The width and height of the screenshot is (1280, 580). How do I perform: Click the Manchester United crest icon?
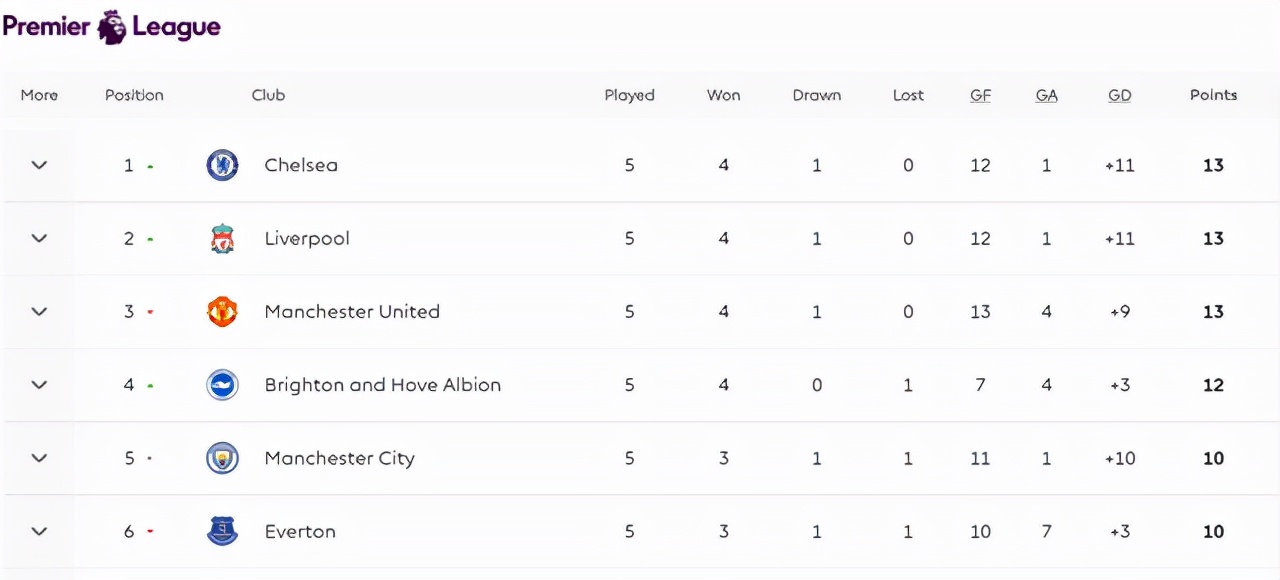point(222,312)
